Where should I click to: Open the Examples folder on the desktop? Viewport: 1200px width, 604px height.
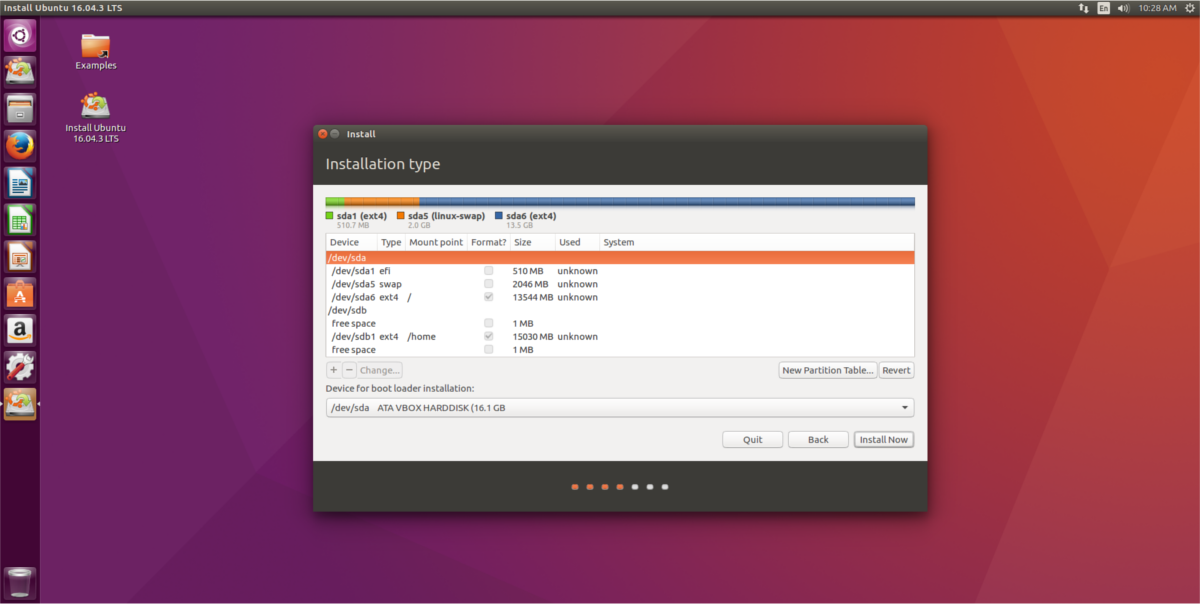[x=95, y=48]
